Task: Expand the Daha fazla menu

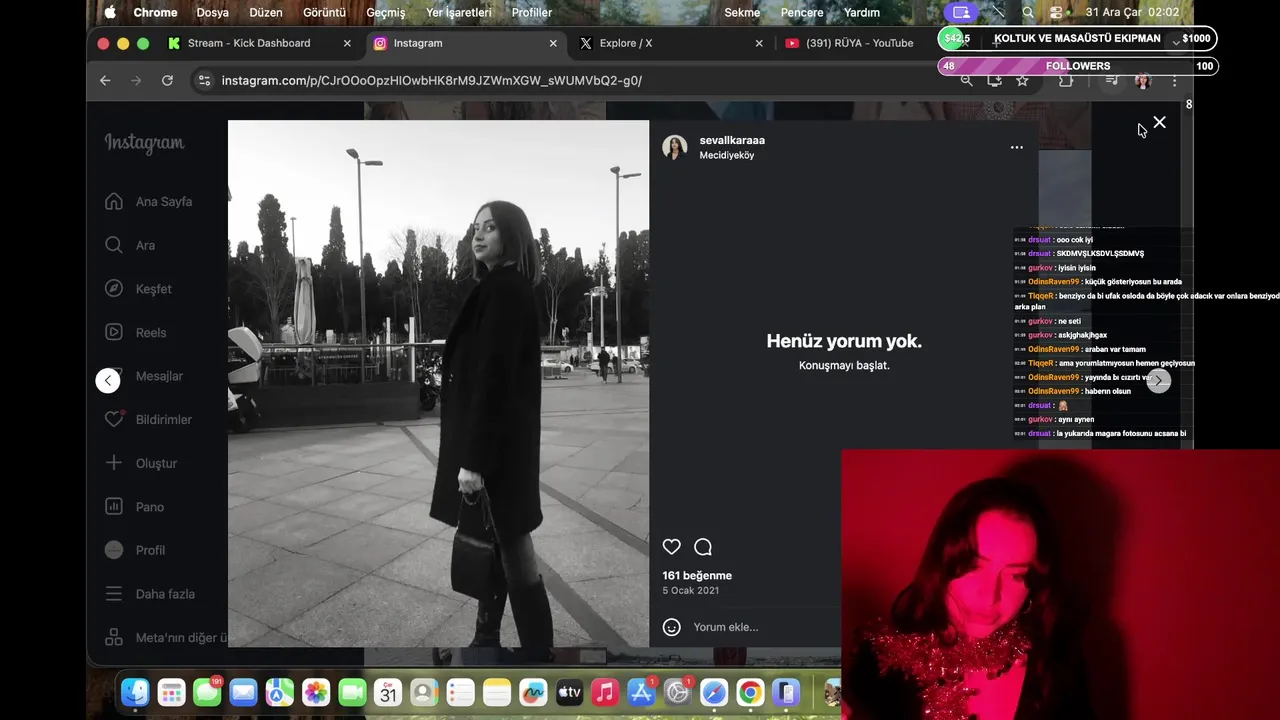Action: 151,594
